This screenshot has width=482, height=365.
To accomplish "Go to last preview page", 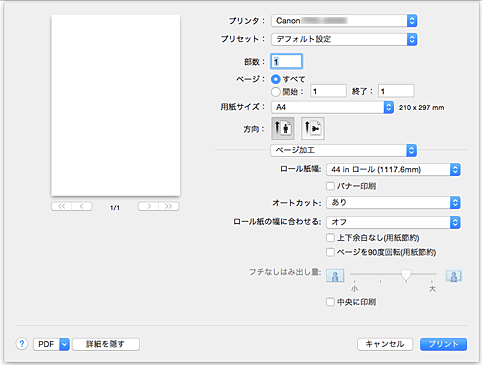I will (x=169, y=206).
